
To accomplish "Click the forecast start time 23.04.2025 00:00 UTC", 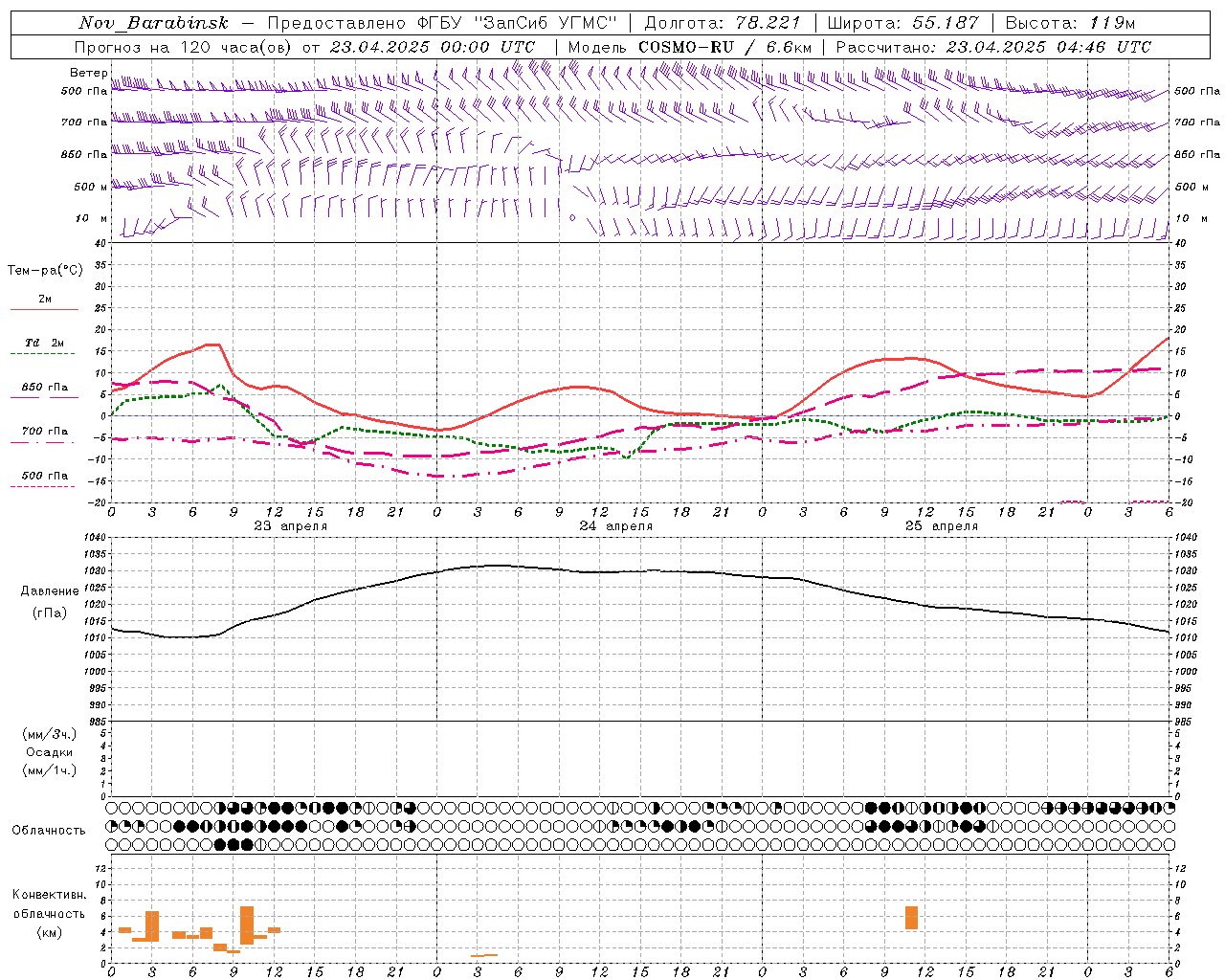I will point(432,47).
